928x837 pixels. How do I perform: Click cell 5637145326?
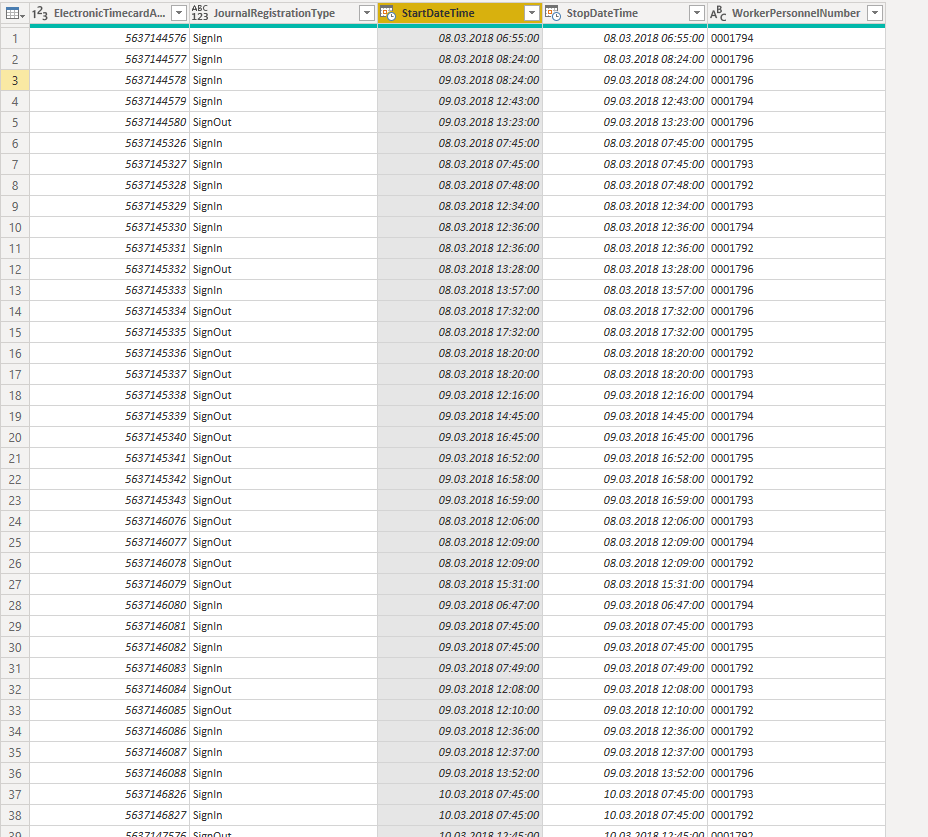109,143
